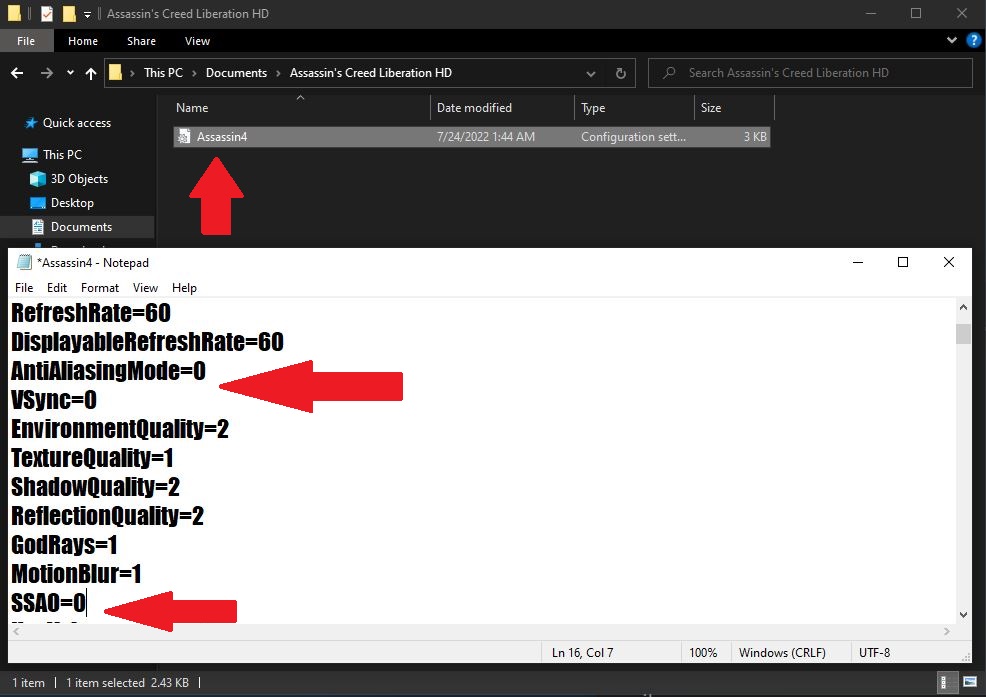Screen dimensions: 986x697
Task: Open the Share ribbon tab
Action: pos(141,41)
